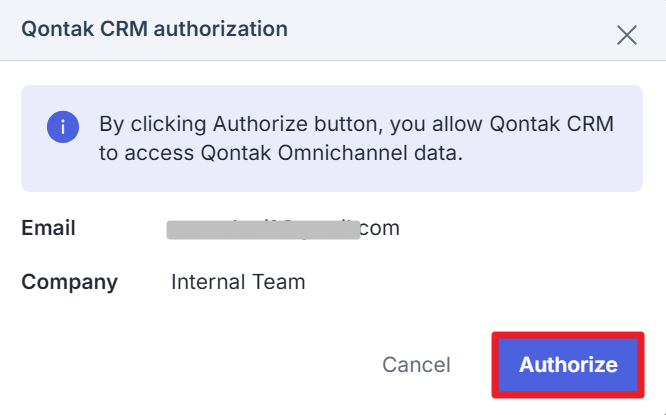Click the Qontak CRM authorization title
Image resolution: width=666 pixels, height=415 pixels.
pyautogui.click(x=155, y=29)
